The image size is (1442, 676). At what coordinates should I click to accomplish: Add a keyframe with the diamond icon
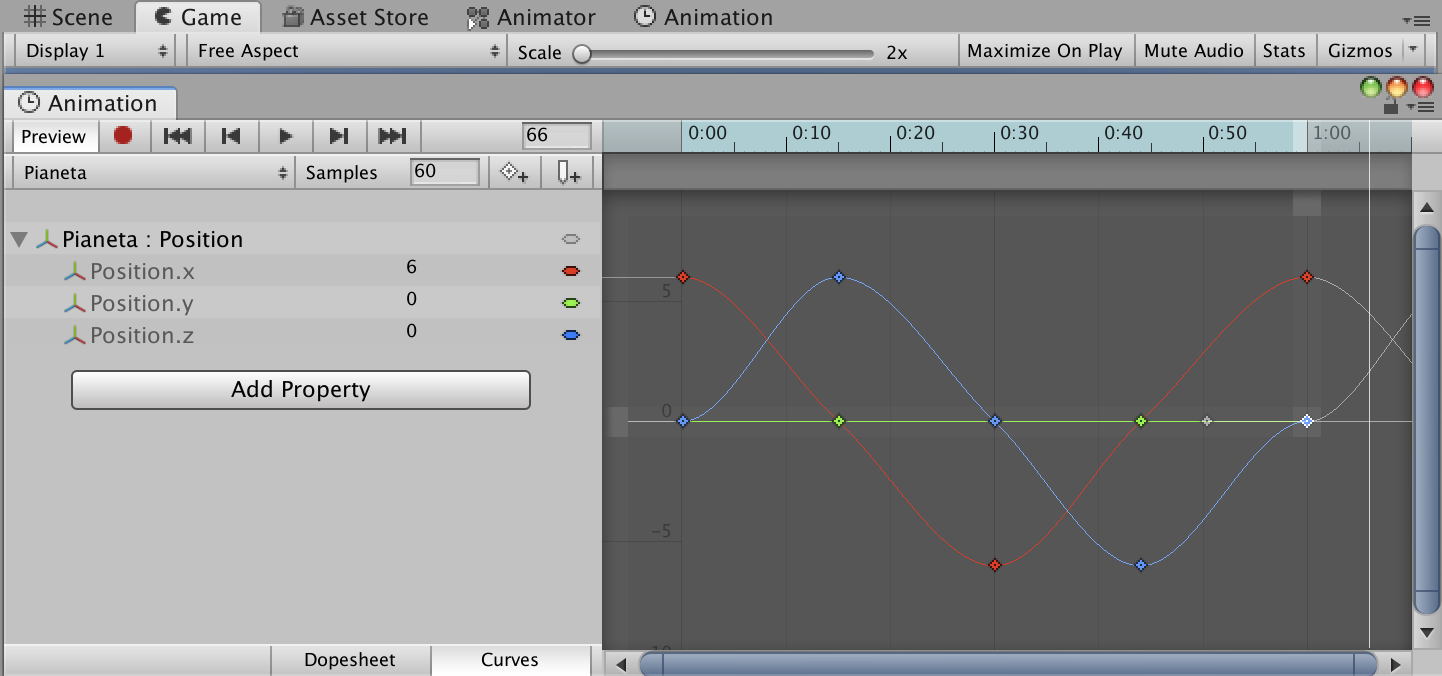coord(514,173)
